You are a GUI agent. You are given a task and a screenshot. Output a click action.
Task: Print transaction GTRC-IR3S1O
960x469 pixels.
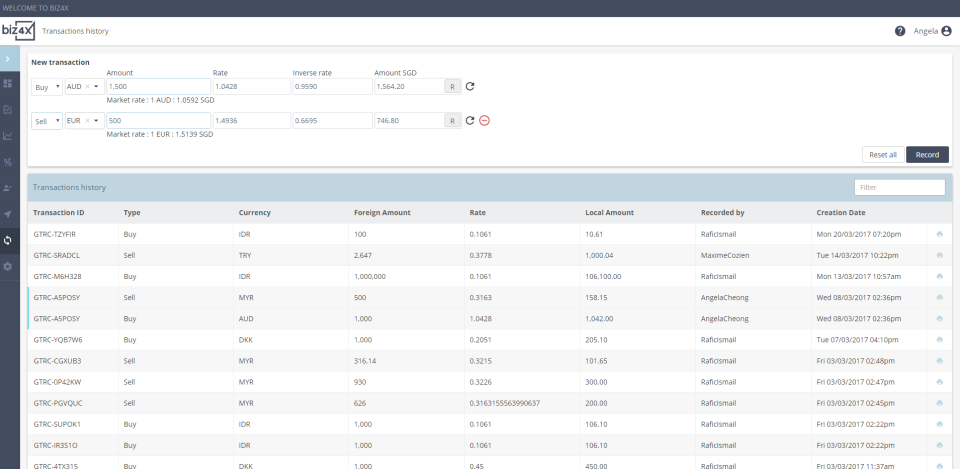click(940, 445)
